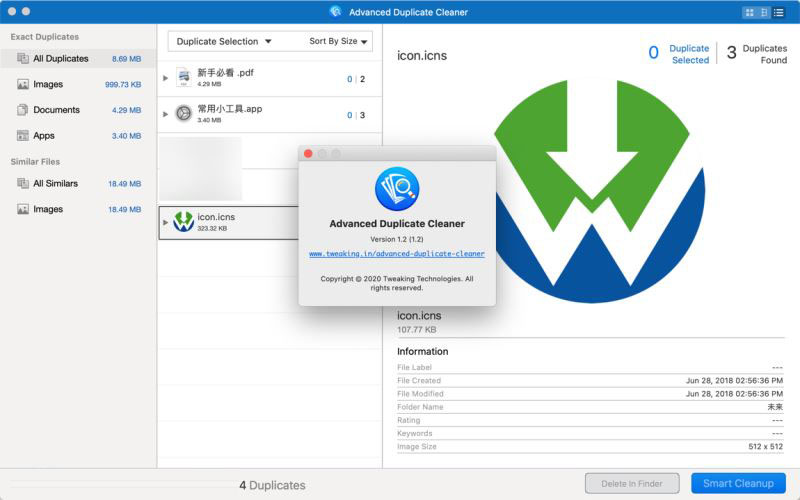This screenshot has height=500, width=800.
Task: Switch to list view in title bar
Action: pos(778,12)
